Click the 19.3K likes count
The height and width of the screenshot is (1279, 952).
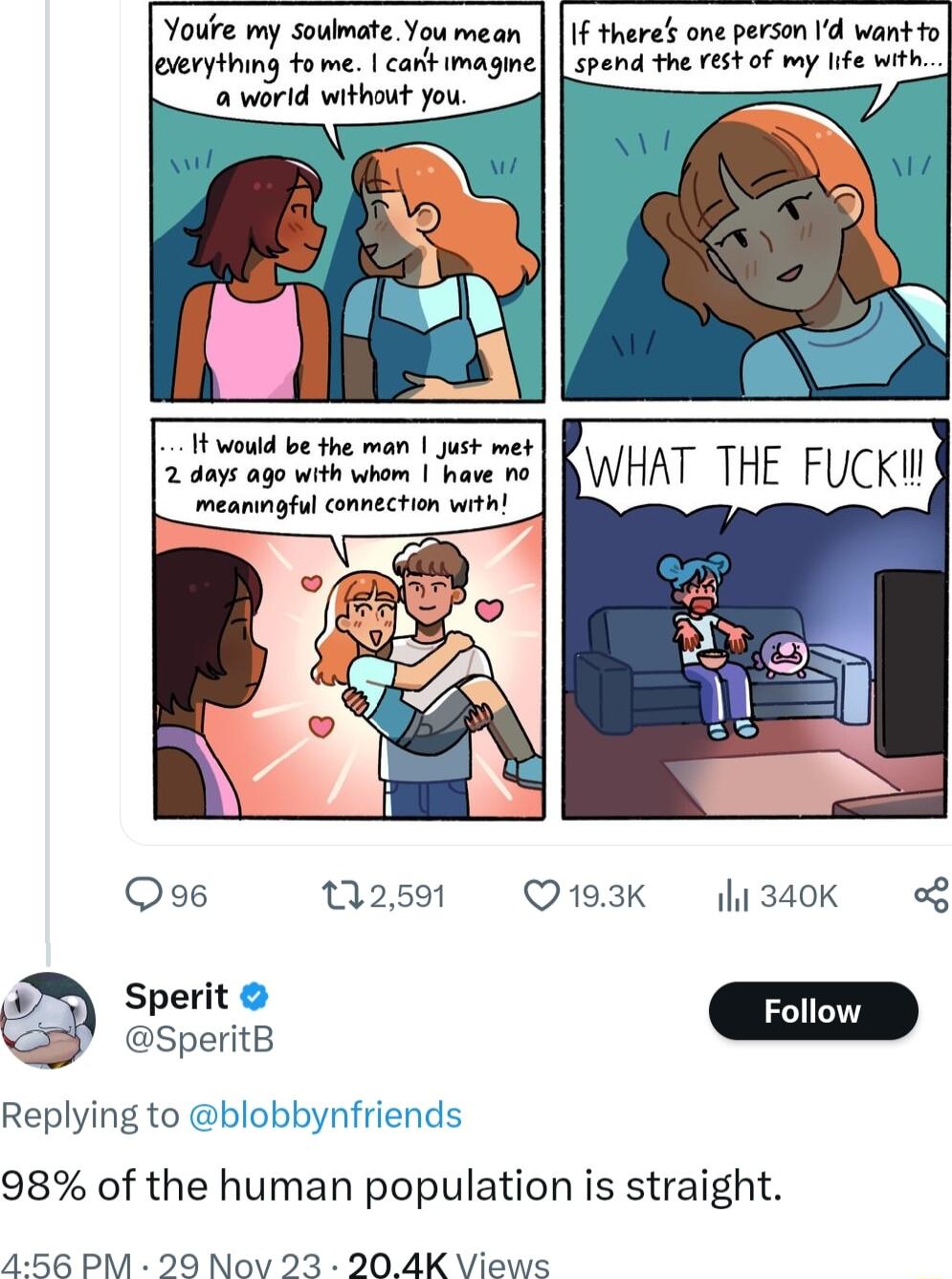607,896
